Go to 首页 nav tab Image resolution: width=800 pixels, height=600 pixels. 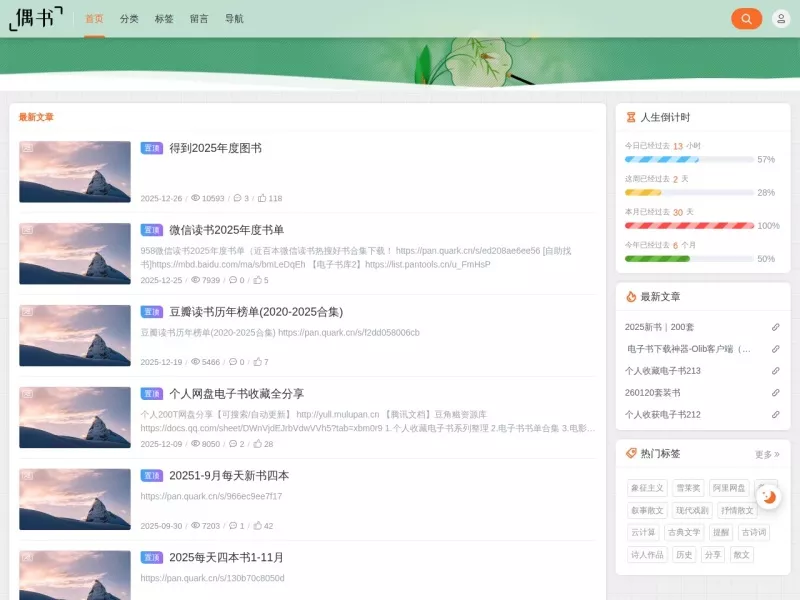pos(94,19)
